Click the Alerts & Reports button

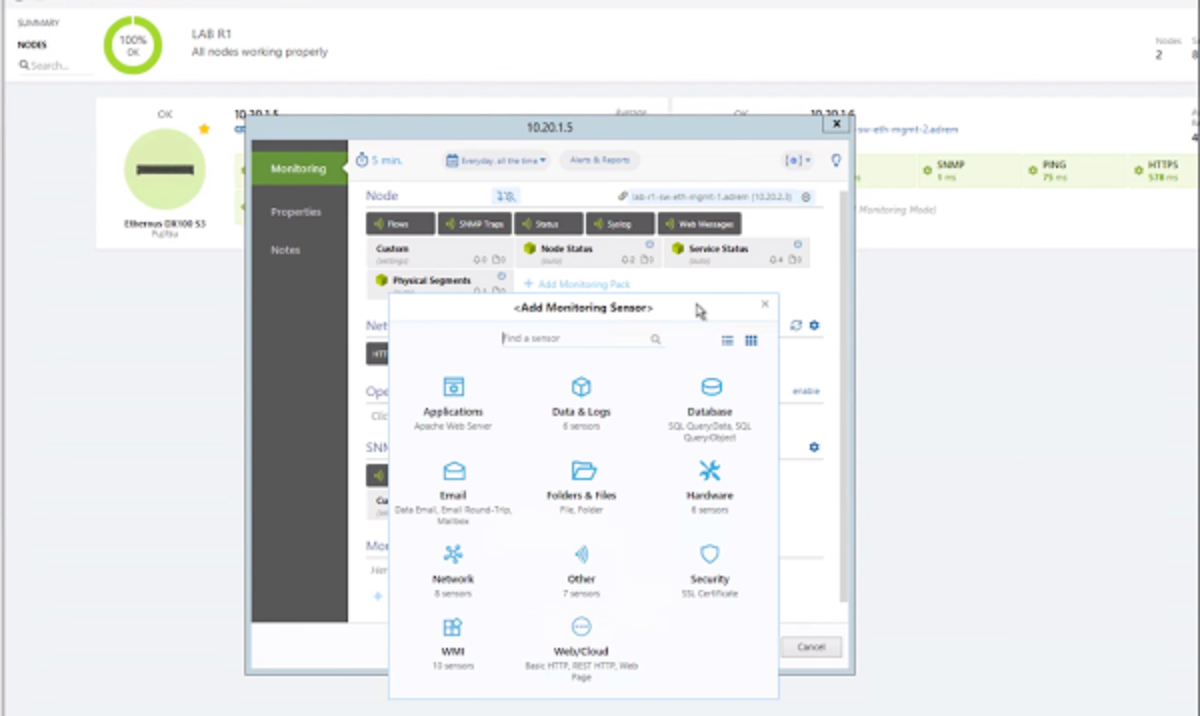(600, 160)
